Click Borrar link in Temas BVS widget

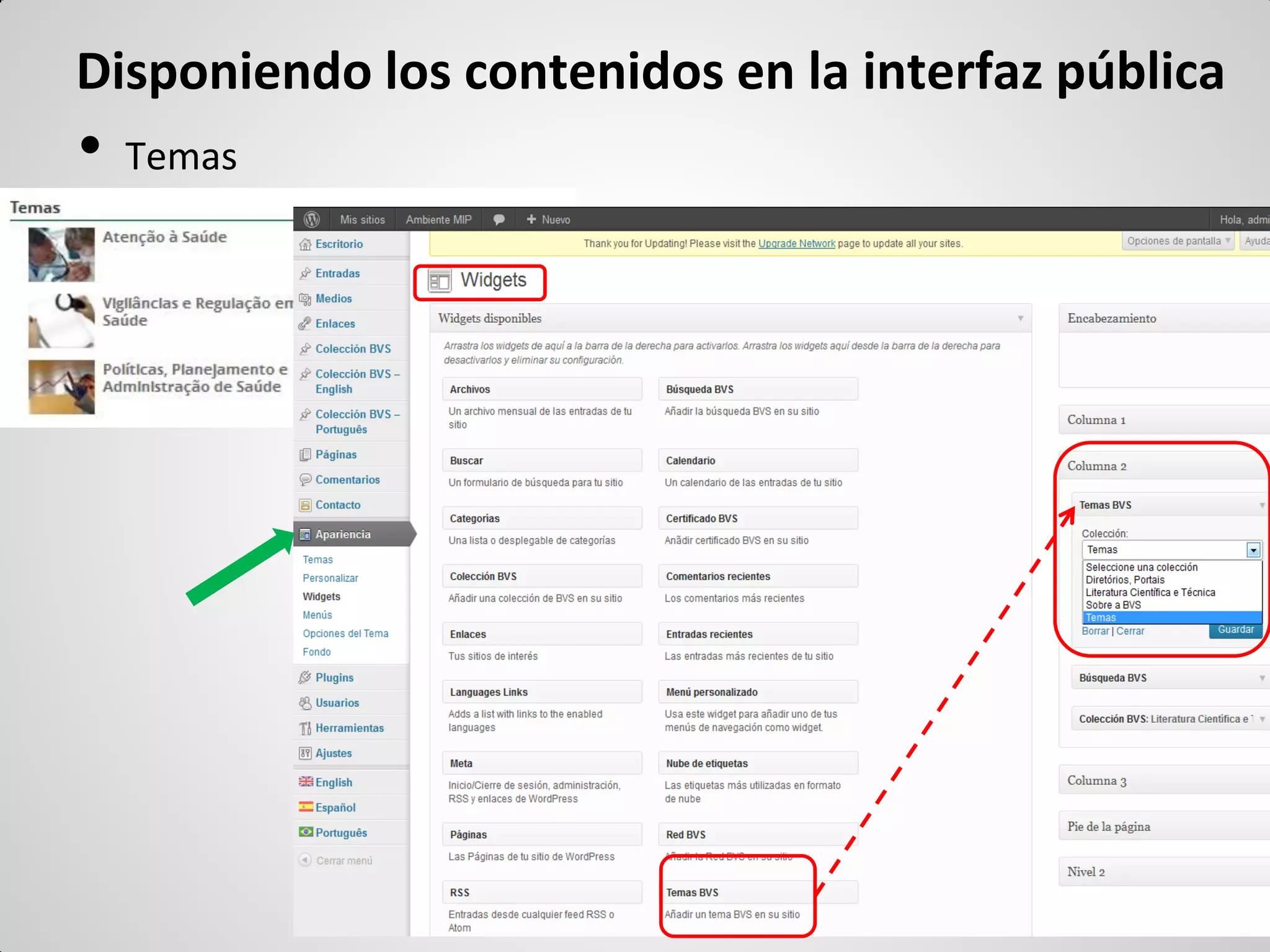[x=1095, y=631]
